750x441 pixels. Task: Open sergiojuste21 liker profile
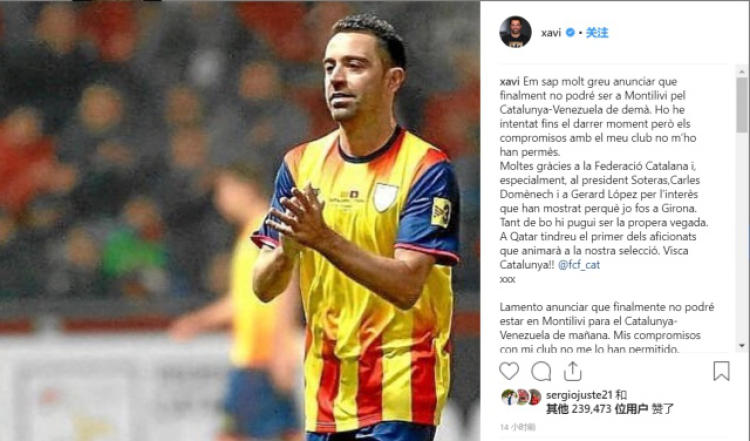tap(579, 395)
